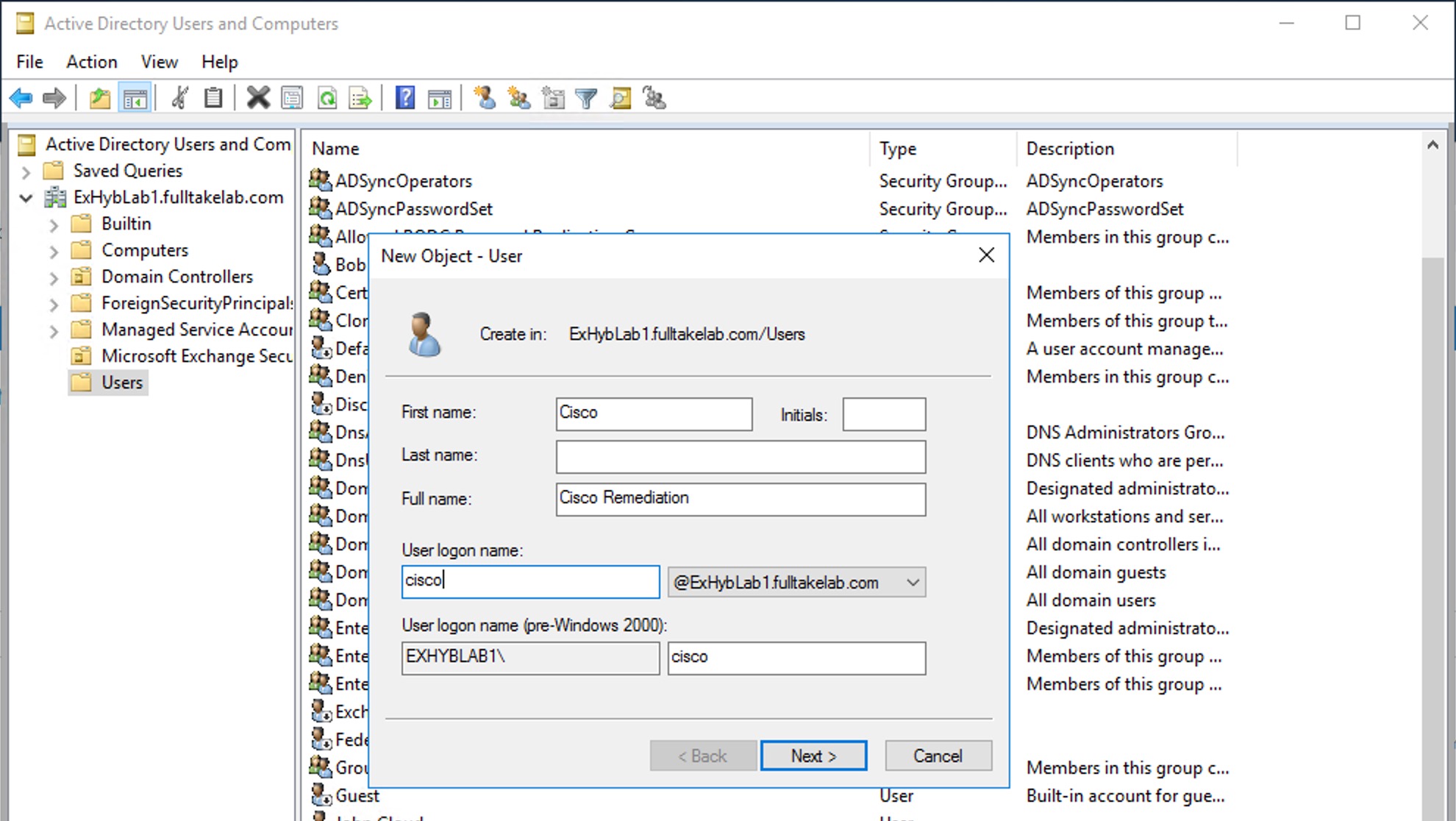Create a new organizational unit
The image size is (1456, 821).
tap(553, 97)
